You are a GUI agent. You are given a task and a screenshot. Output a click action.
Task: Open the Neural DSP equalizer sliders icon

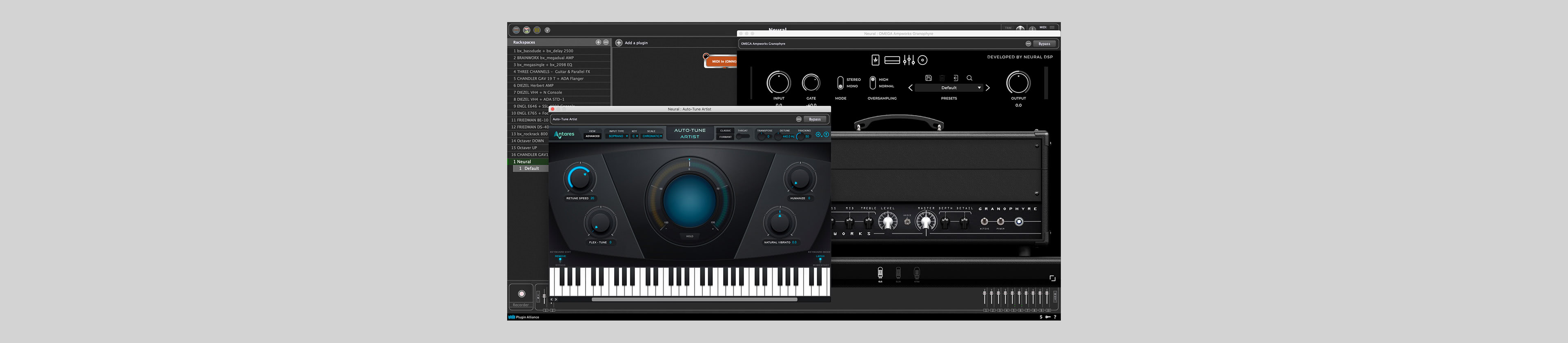pyautogui.click(x=909, y=60)
